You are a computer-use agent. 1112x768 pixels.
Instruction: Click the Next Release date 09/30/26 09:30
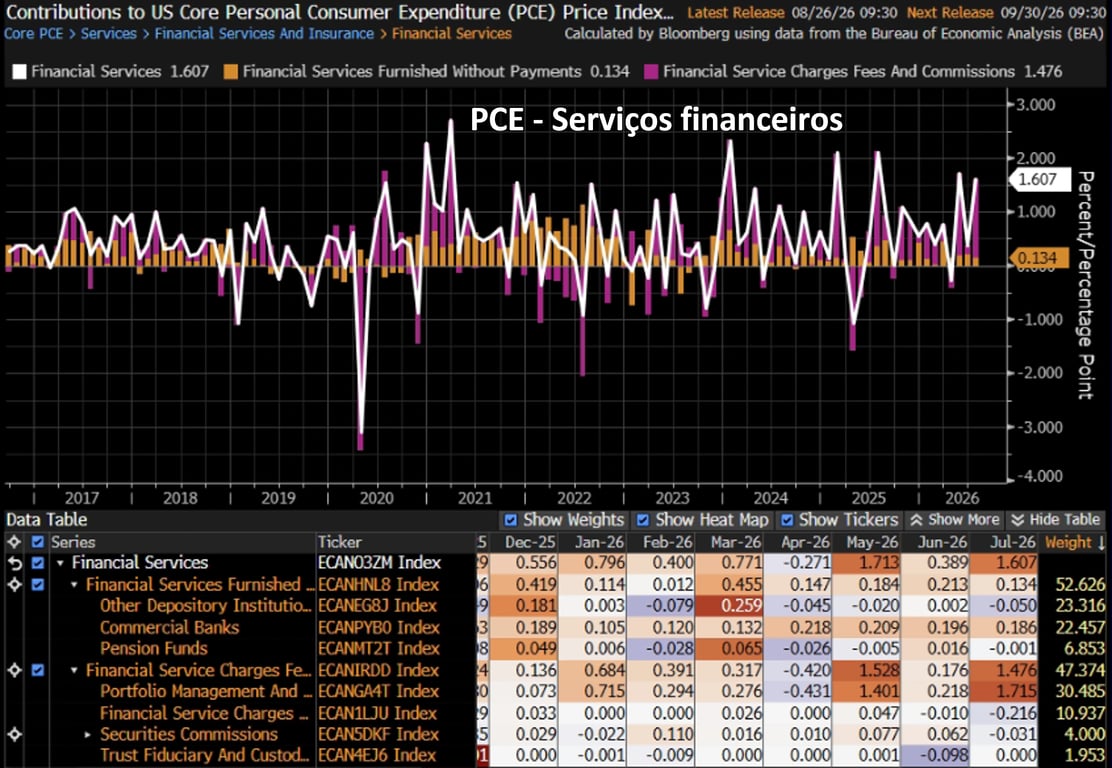coord(1055,13)
